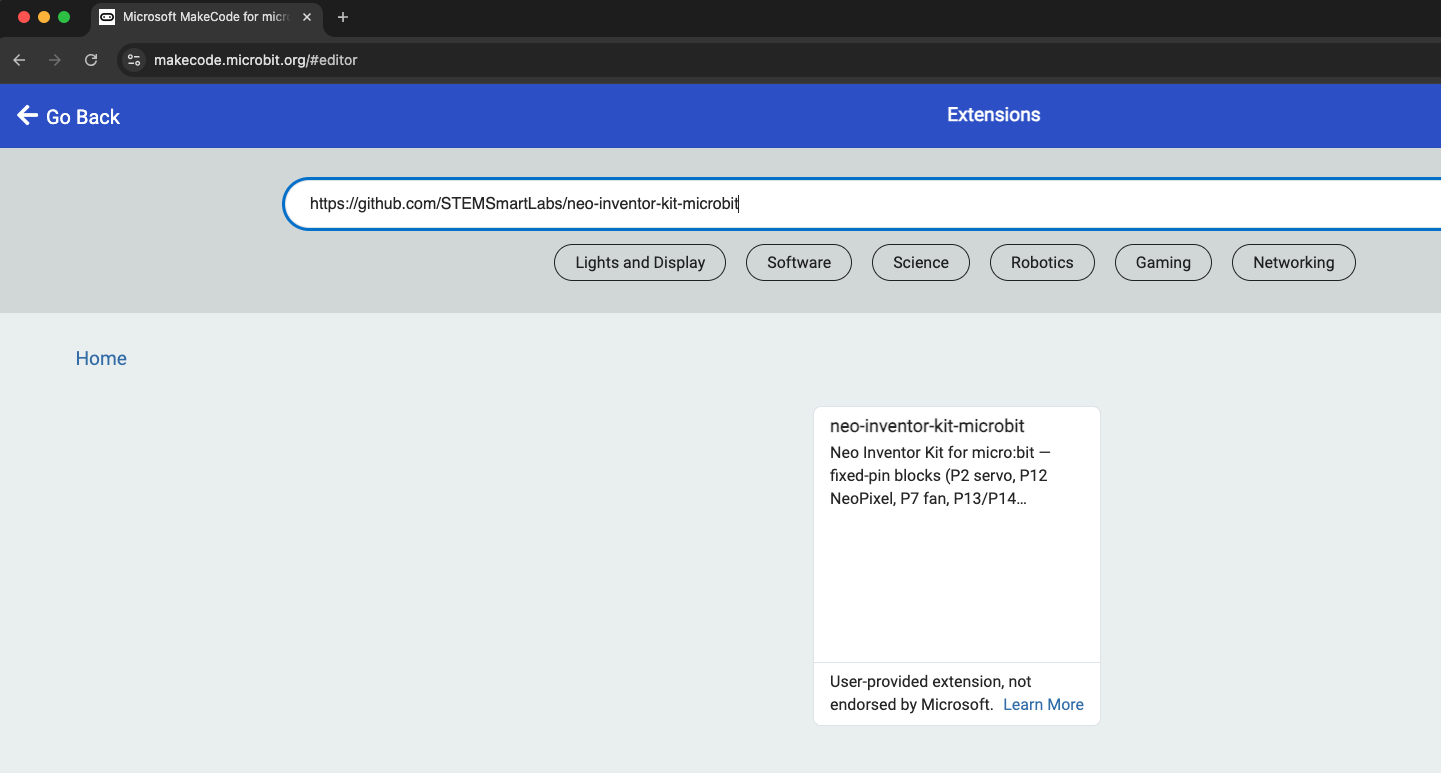
Task: Select the Science category chip
Action: 920,262
